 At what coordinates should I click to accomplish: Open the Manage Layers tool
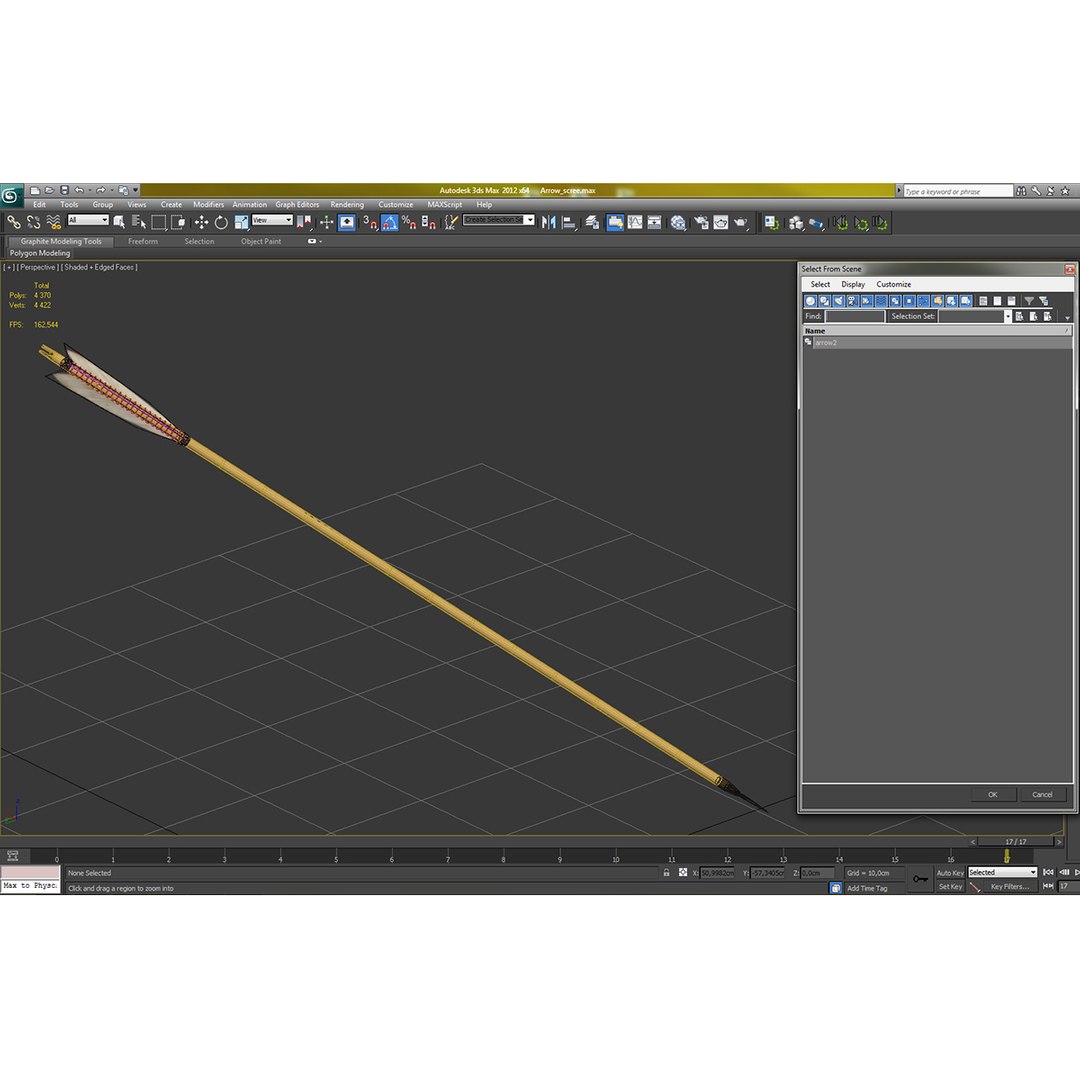tap(592, 222)
